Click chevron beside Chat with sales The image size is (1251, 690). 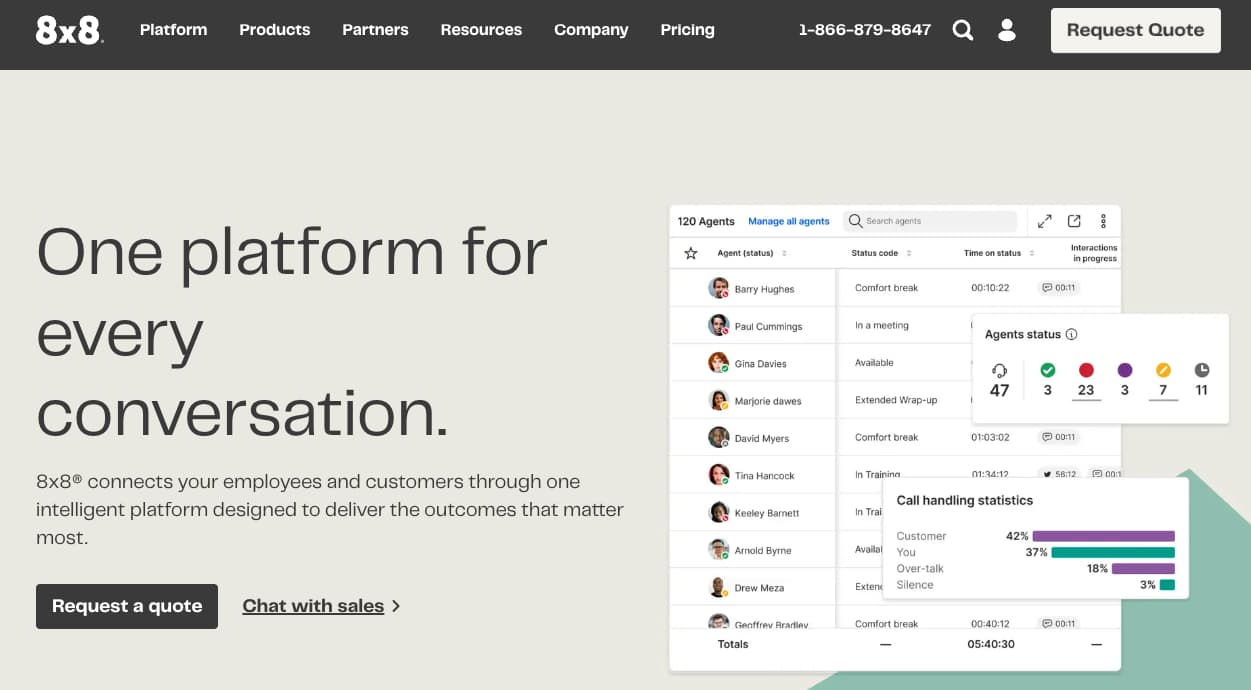click(x=396, y=606)
